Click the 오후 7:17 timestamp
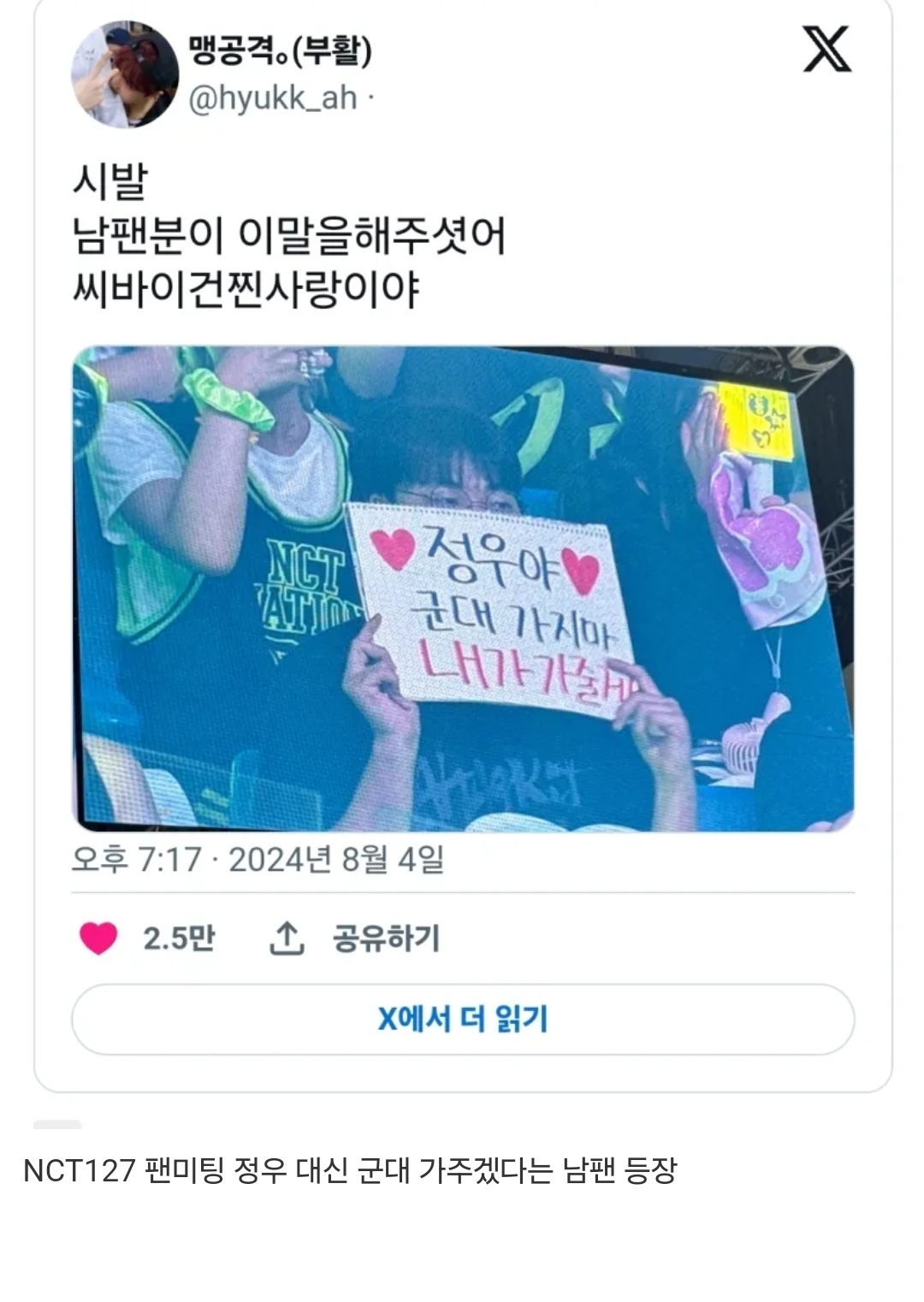 137,859
